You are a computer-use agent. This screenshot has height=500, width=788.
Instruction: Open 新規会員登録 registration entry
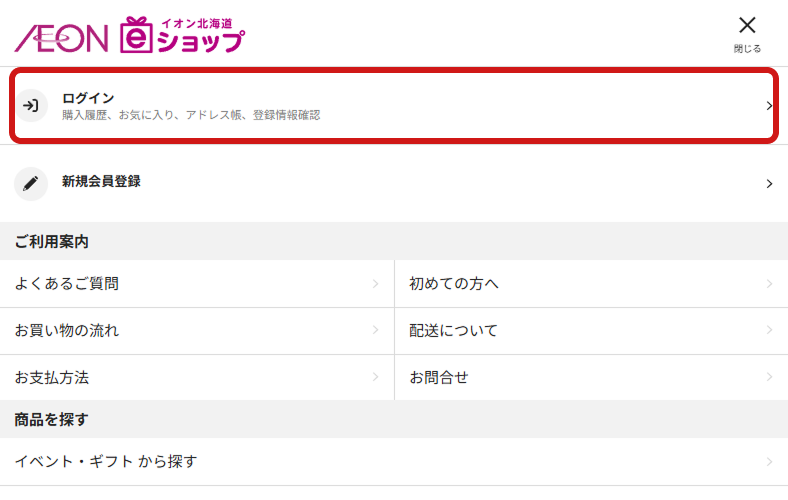point(101,182)
